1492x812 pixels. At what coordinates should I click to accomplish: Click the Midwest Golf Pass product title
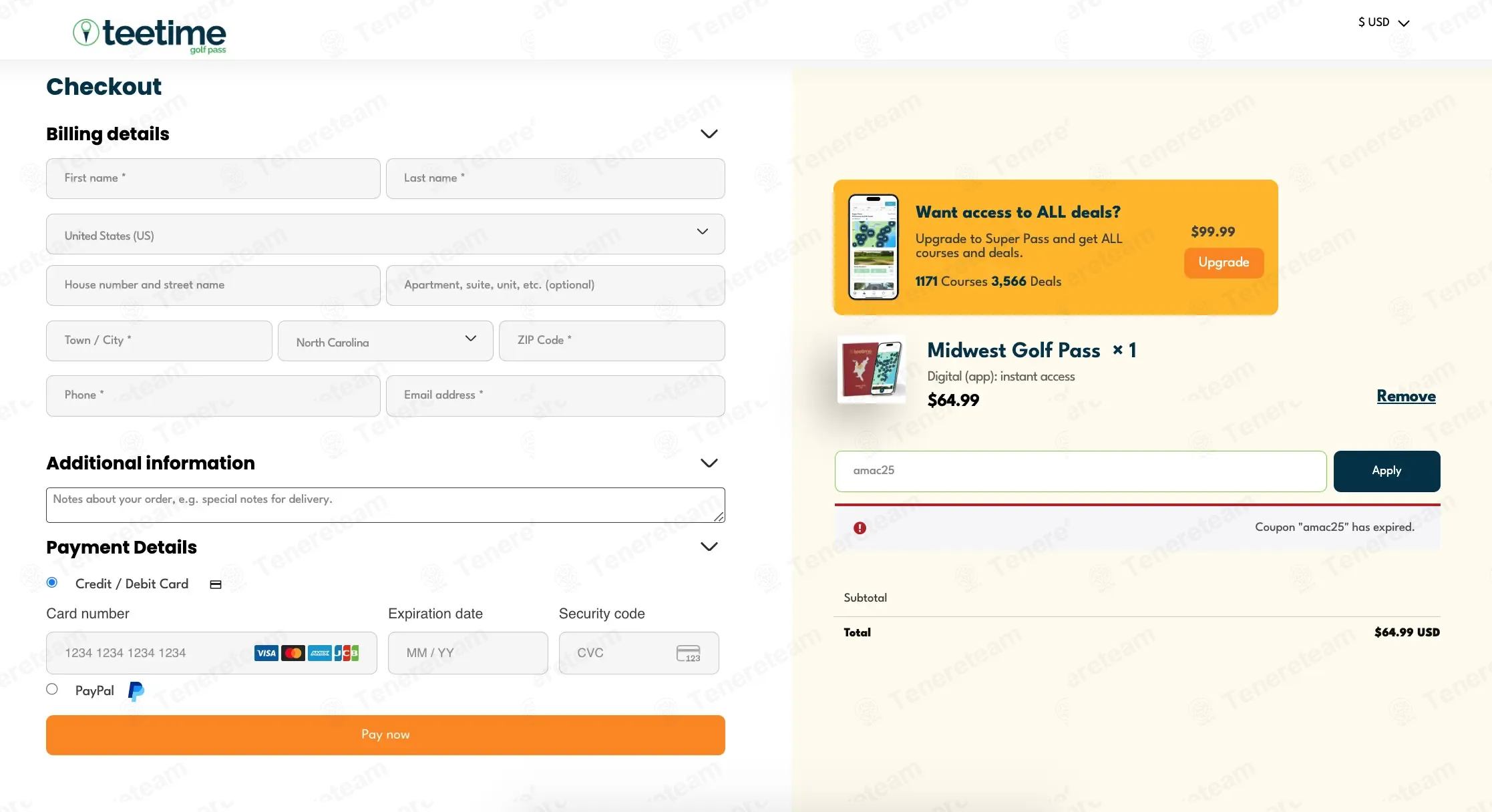(1014, 351)
